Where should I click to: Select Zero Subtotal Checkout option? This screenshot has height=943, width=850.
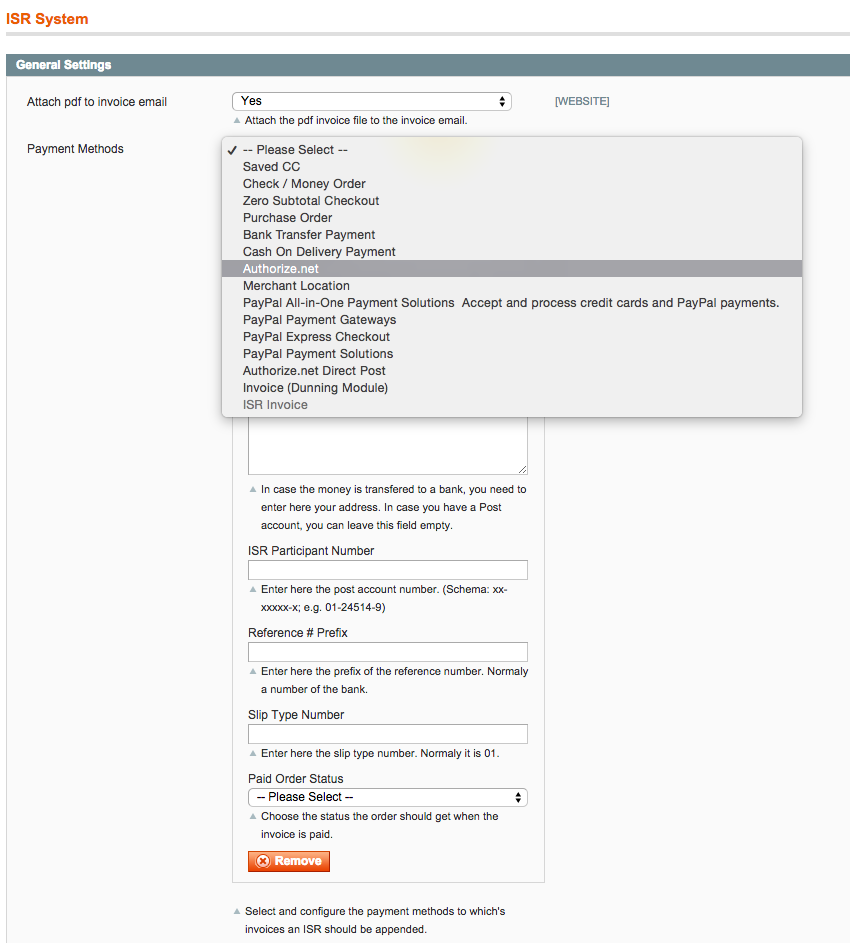(x=311, y=201)
